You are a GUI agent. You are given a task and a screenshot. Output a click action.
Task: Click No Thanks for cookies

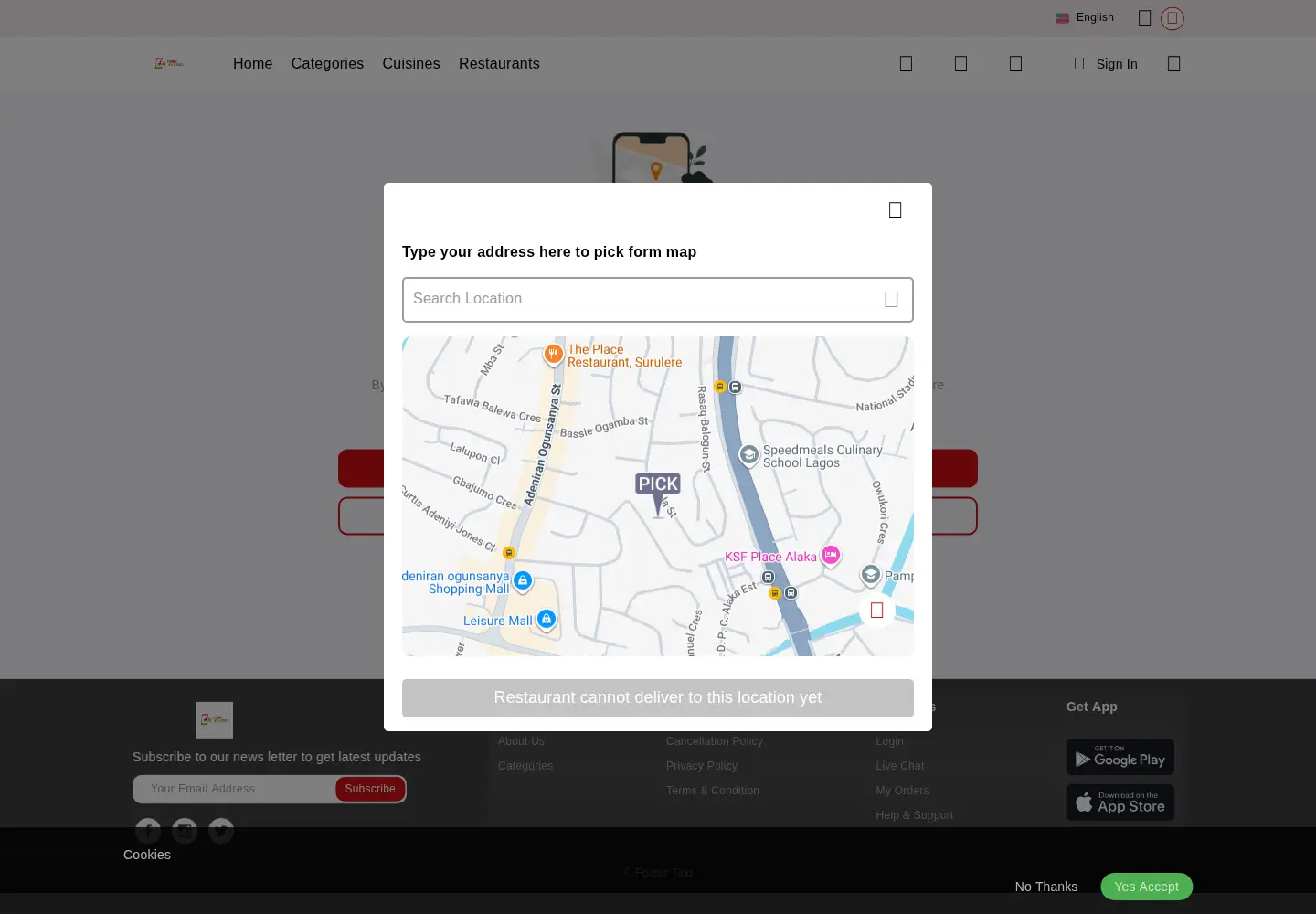(1046, 887)
